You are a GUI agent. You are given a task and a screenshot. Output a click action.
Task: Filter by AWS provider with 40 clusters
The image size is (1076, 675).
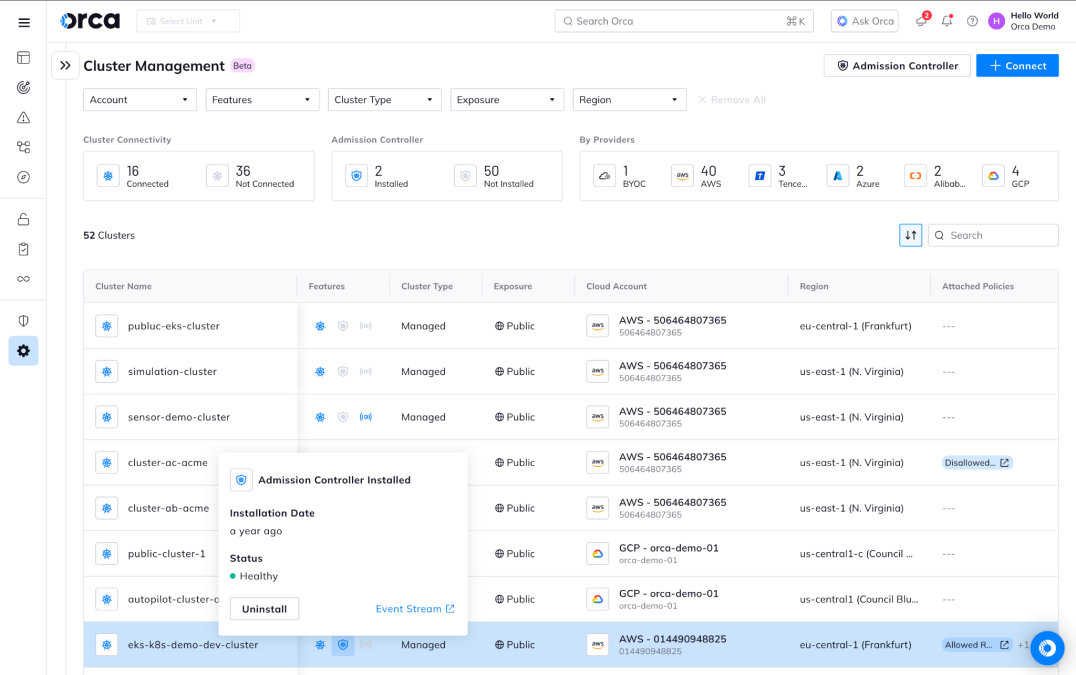coord(697,176)
